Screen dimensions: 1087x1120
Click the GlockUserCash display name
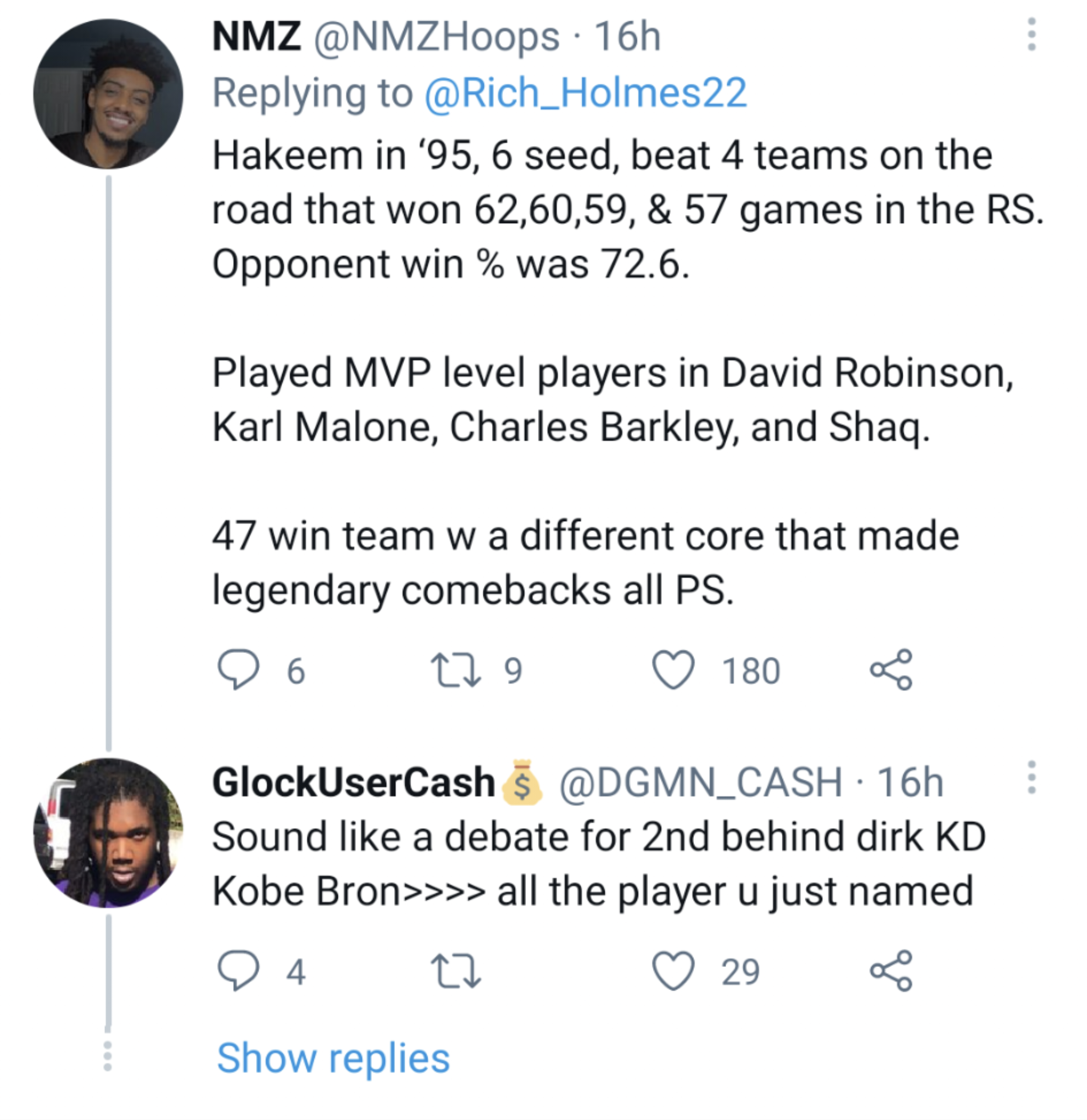click(353, 781)
